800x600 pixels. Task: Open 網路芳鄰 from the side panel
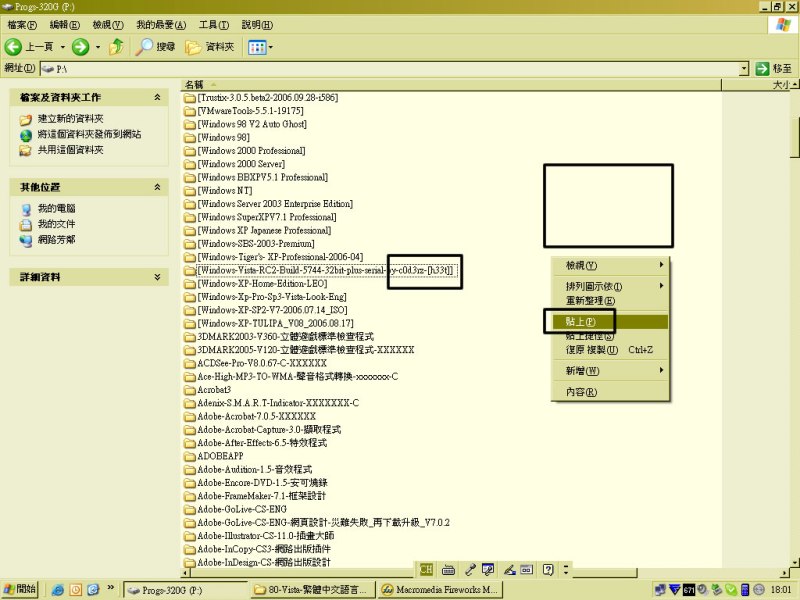pyautogui.click(x=56, y=240)
